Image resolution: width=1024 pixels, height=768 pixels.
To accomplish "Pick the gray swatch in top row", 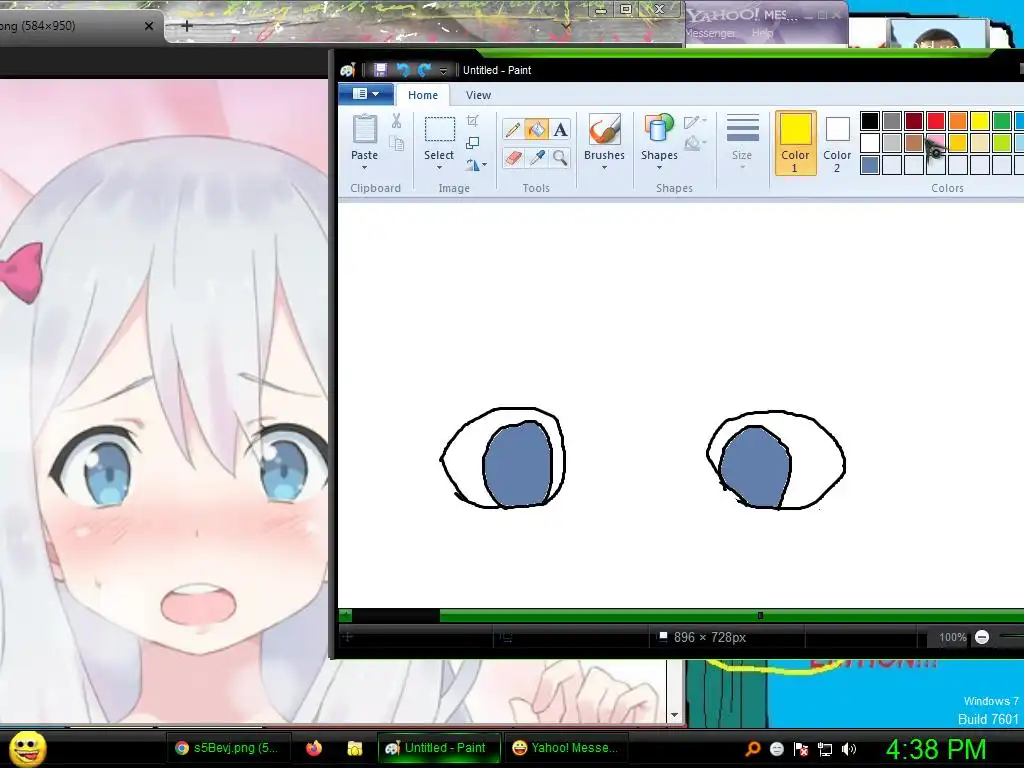I will [891, 121].
